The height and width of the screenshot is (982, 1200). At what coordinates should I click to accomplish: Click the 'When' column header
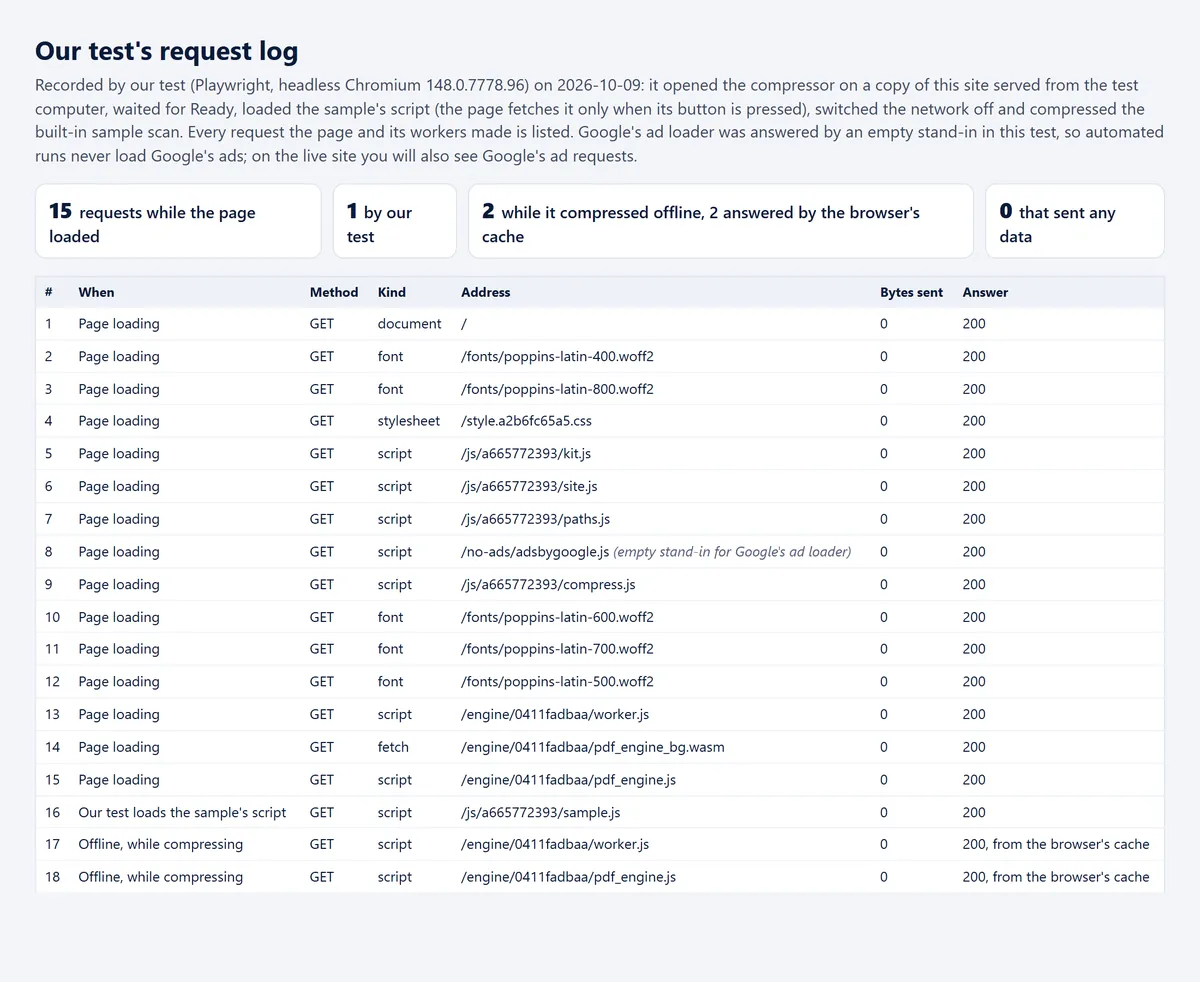(96, 292)
